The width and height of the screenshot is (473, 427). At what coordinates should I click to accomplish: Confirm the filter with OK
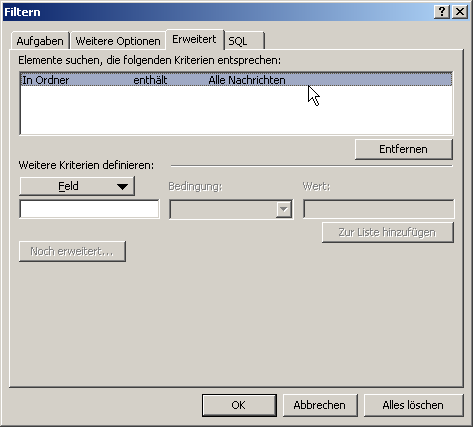(x=239, y=405)
